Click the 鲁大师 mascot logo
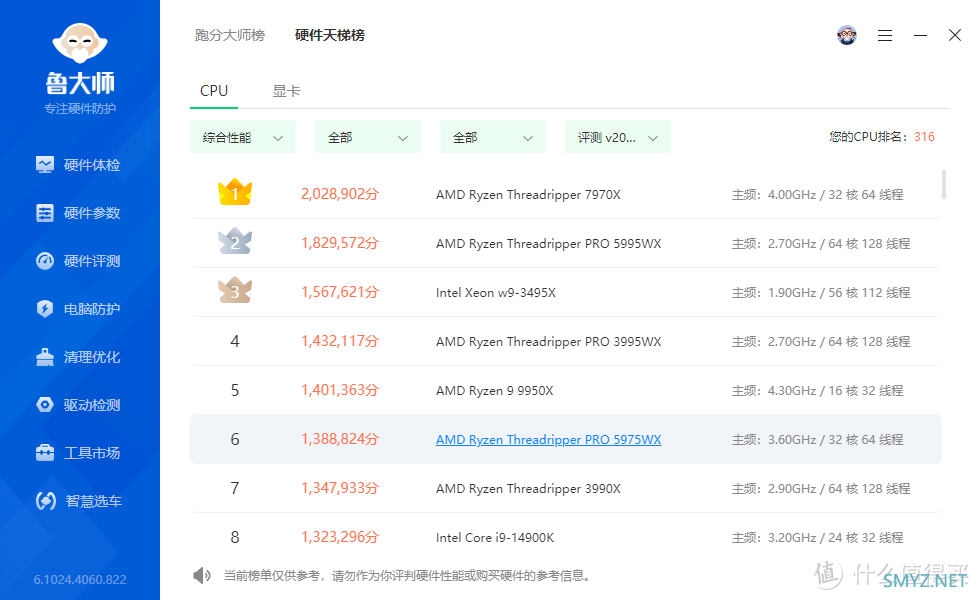The image size is (980, 600). coord(80,43)
